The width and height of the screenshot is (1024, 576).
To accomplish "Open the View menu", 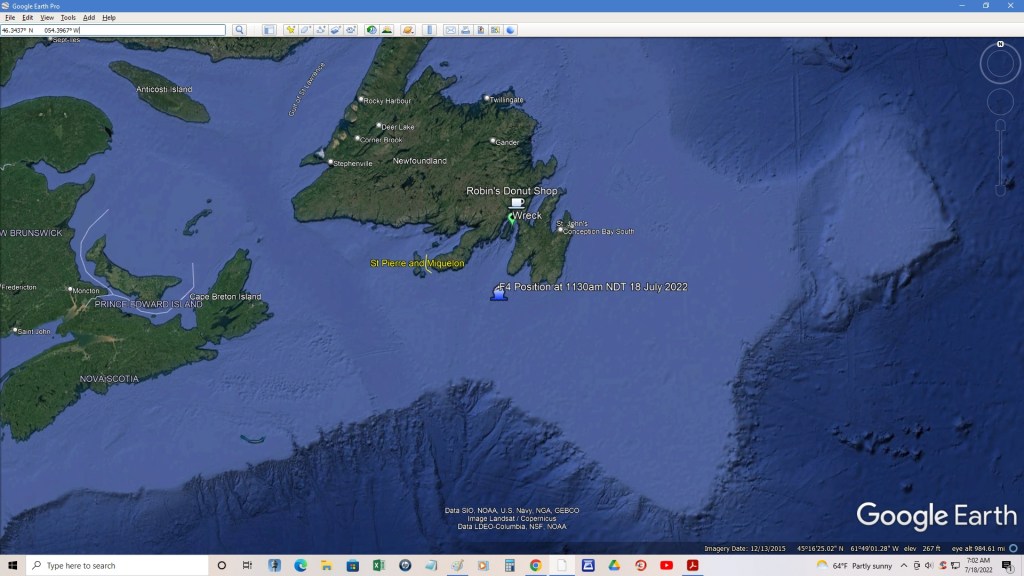I will click(x=47, y=18).
